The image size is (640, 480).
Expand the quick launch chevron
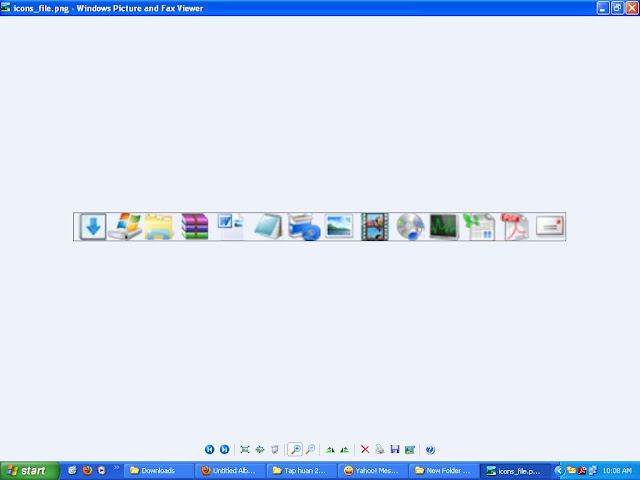tap(117, 468)
